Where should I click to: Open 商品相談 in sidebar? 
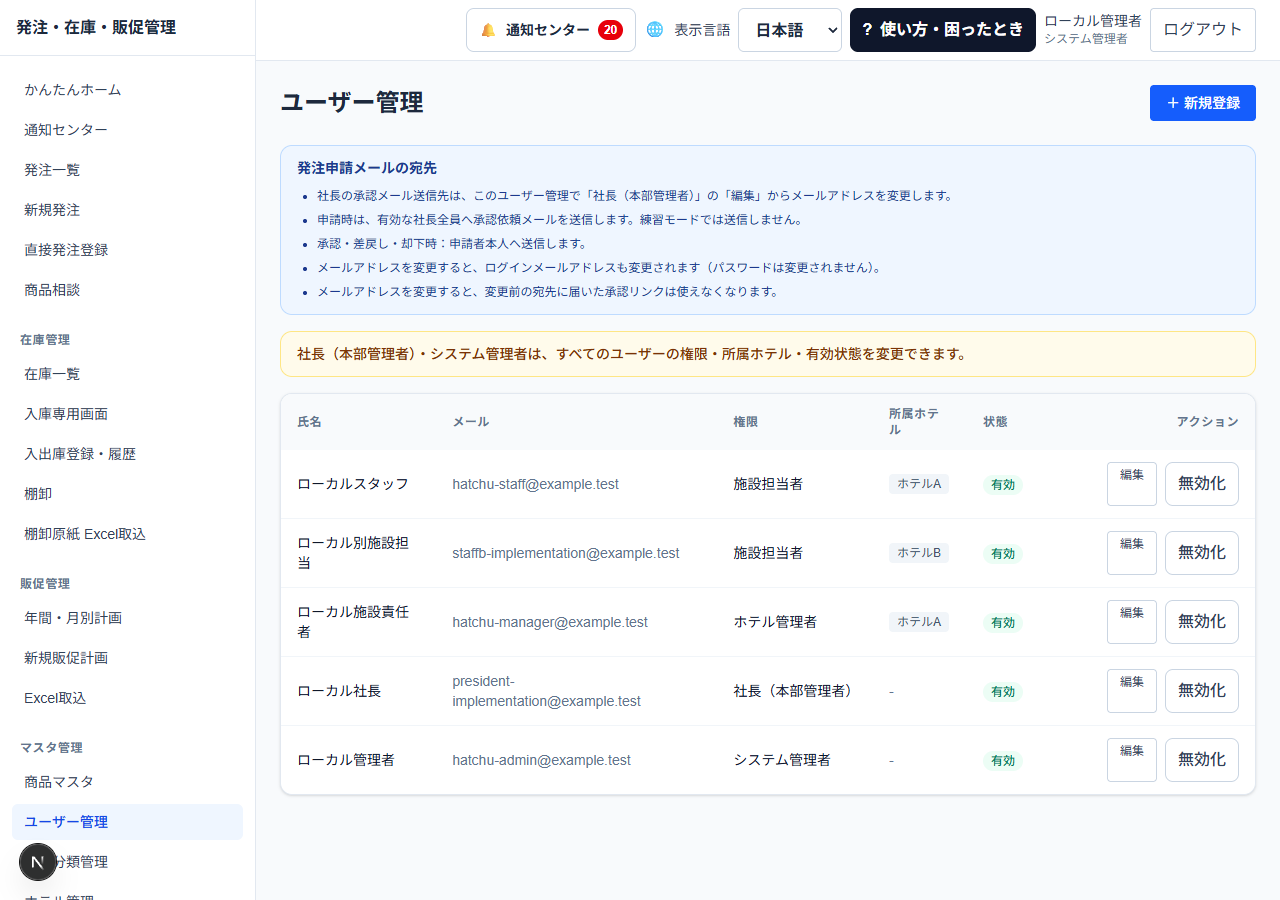pyautogui.click(x=127, y=290)
